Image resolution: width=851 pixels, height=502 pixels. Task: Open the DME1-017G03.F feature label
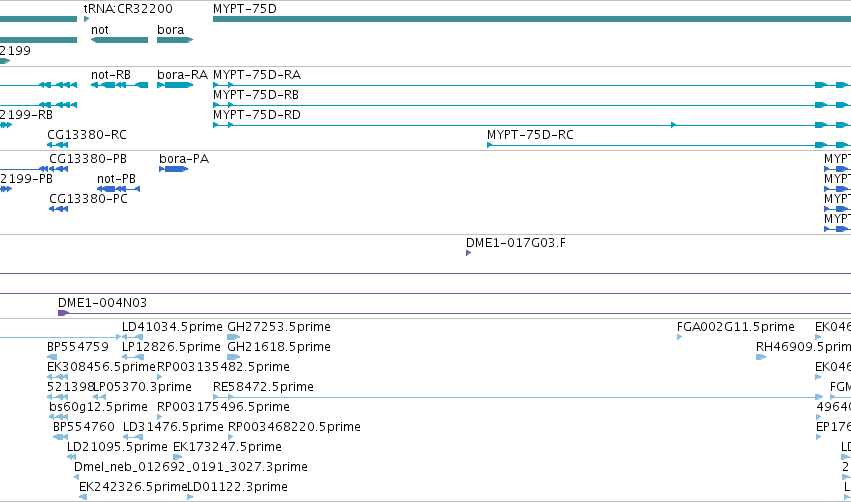[516, 243]
